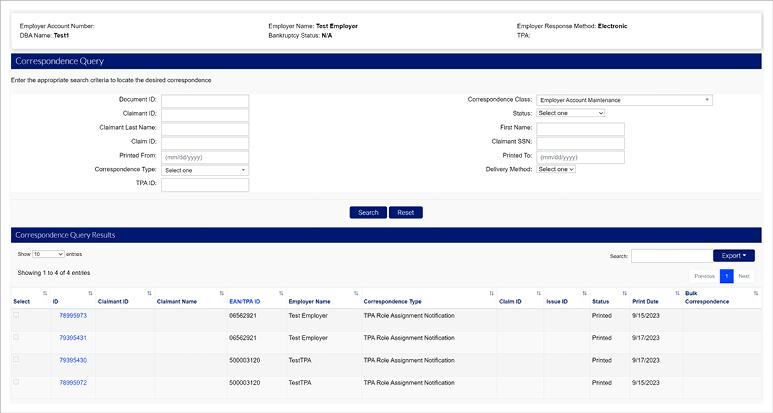
Task: Expand the Correspondence Type dropdown
Action: [205, 170]
